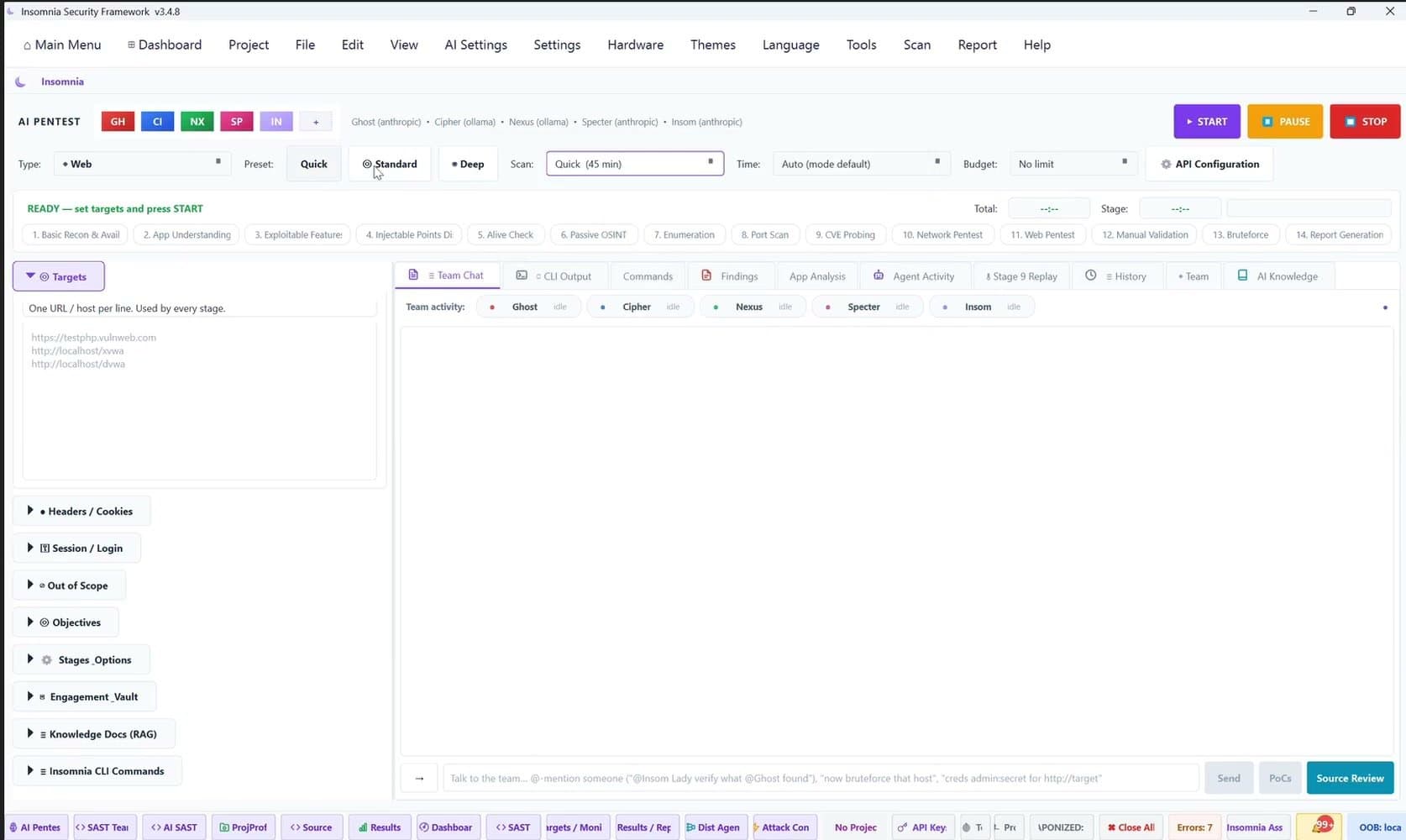This screenshot has height=840, width=1406.
Task: Open the Time Auto mode dropdown
Action: pos(861,164)
